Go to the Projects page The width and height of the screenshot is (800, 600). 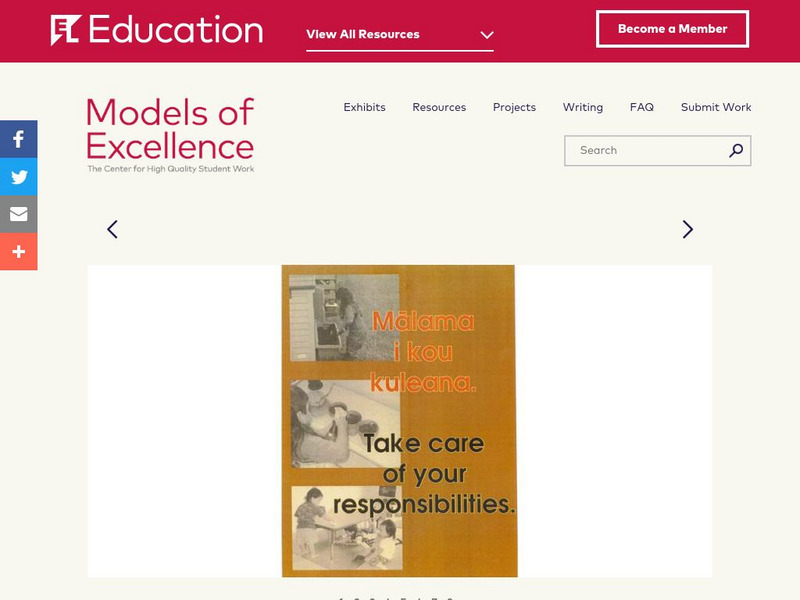[514, 107]
